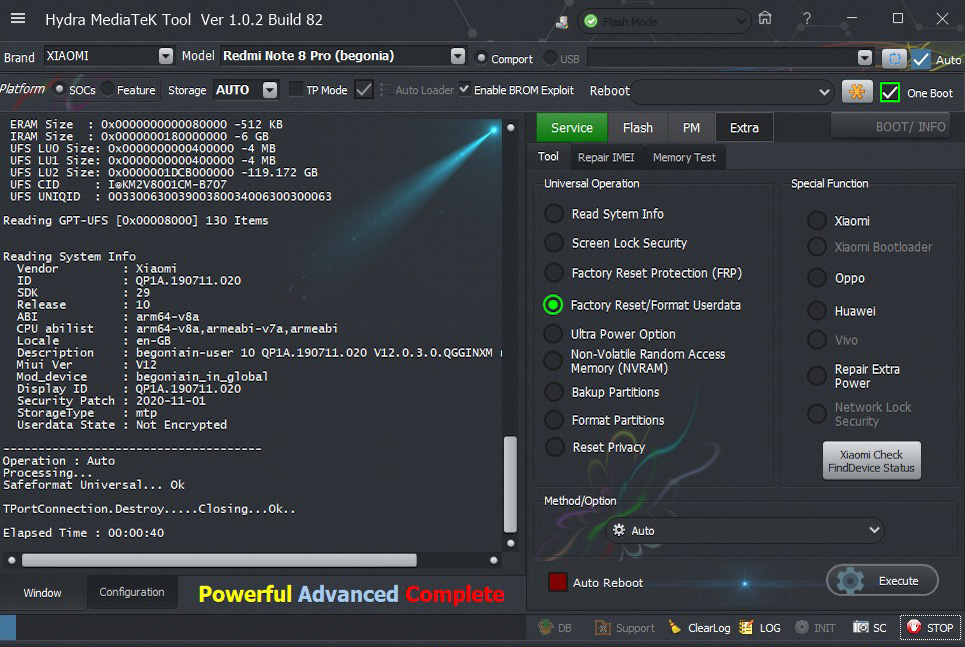Select the Comport radio button
The width and height of the screenshot is (965, 647).
tap(481, 58)
